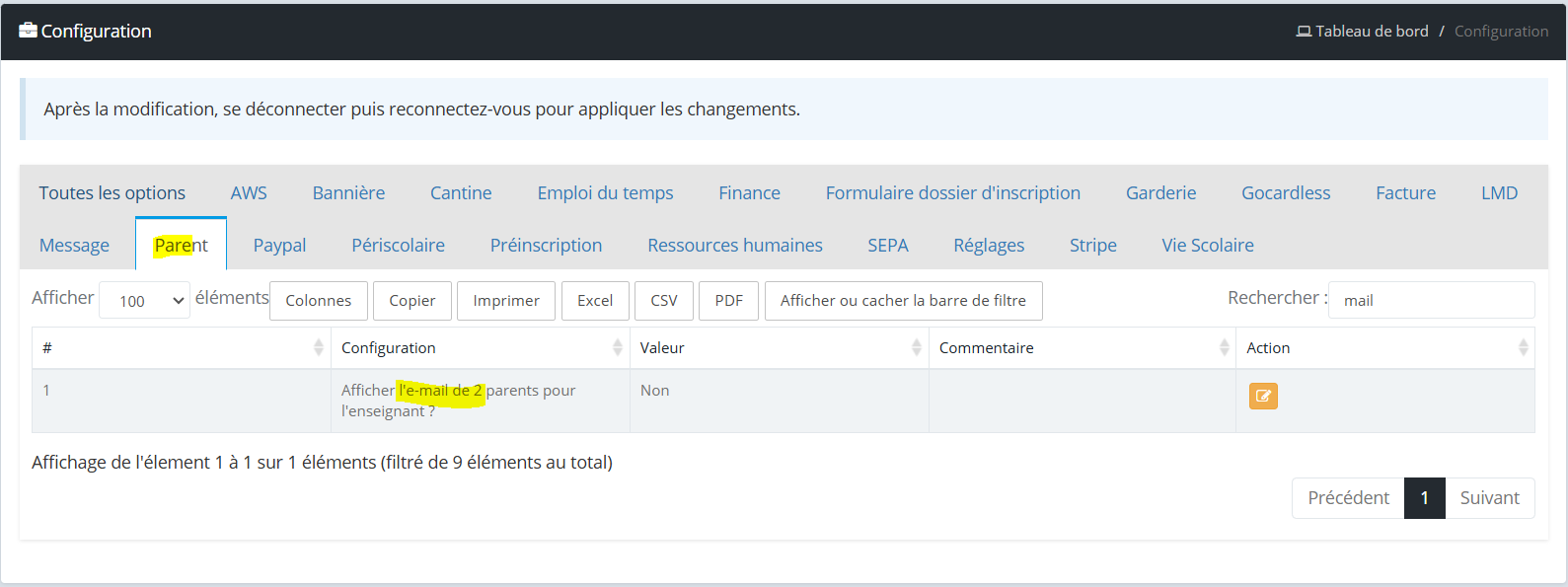Click the Copier button

(x=412, y=301)
